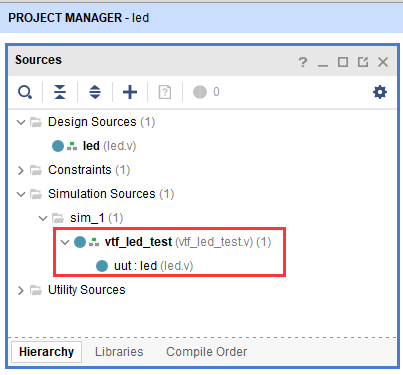The height and width of the screenshot is (375, 403).
Task: Switch to the Compile Order tab
Action: click(x=207, y=352)
